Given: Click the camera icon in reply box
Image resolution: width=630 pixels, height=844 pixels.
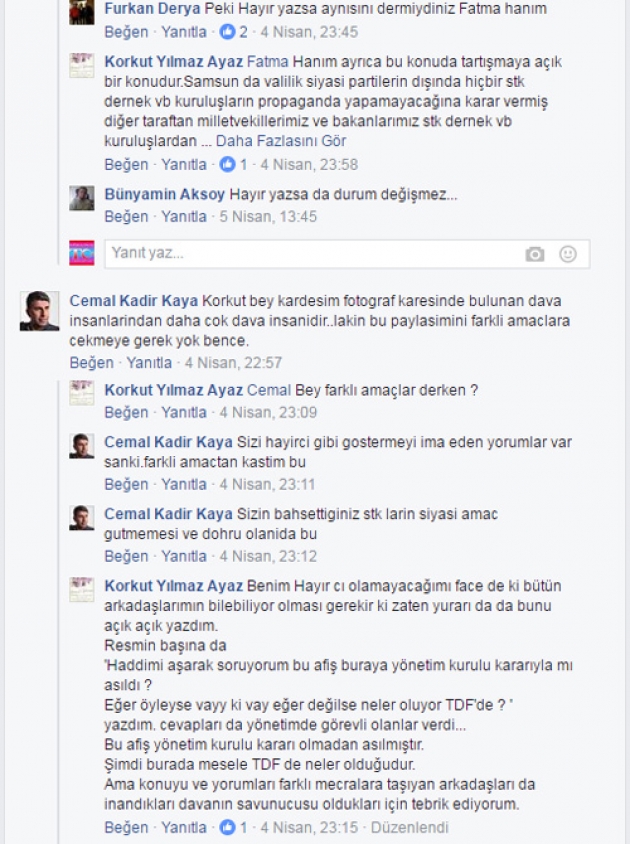Looking at the screenshot, I should 534,254.
